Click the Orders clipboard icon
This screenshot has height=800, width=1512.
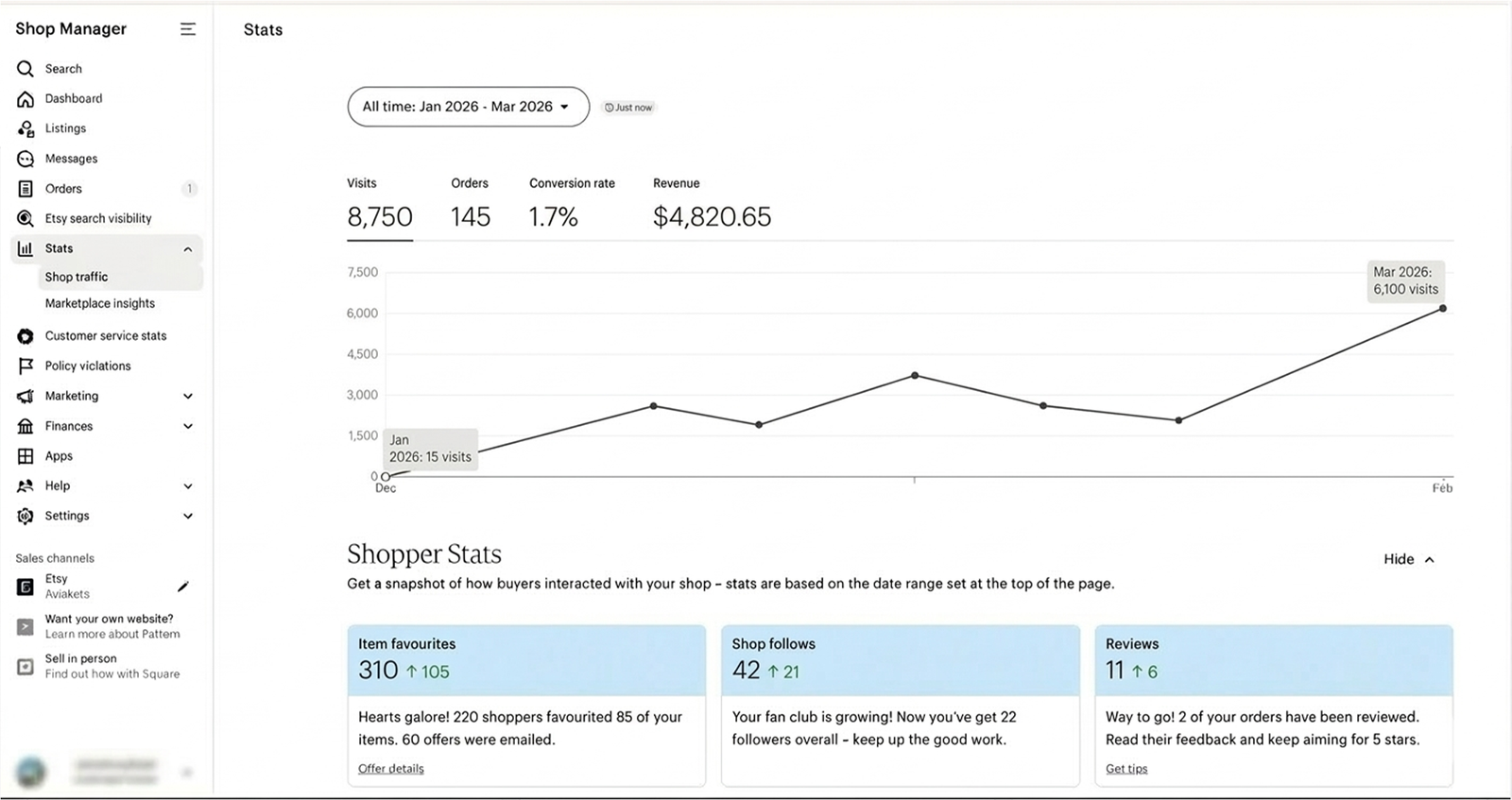tap(26, 189)
